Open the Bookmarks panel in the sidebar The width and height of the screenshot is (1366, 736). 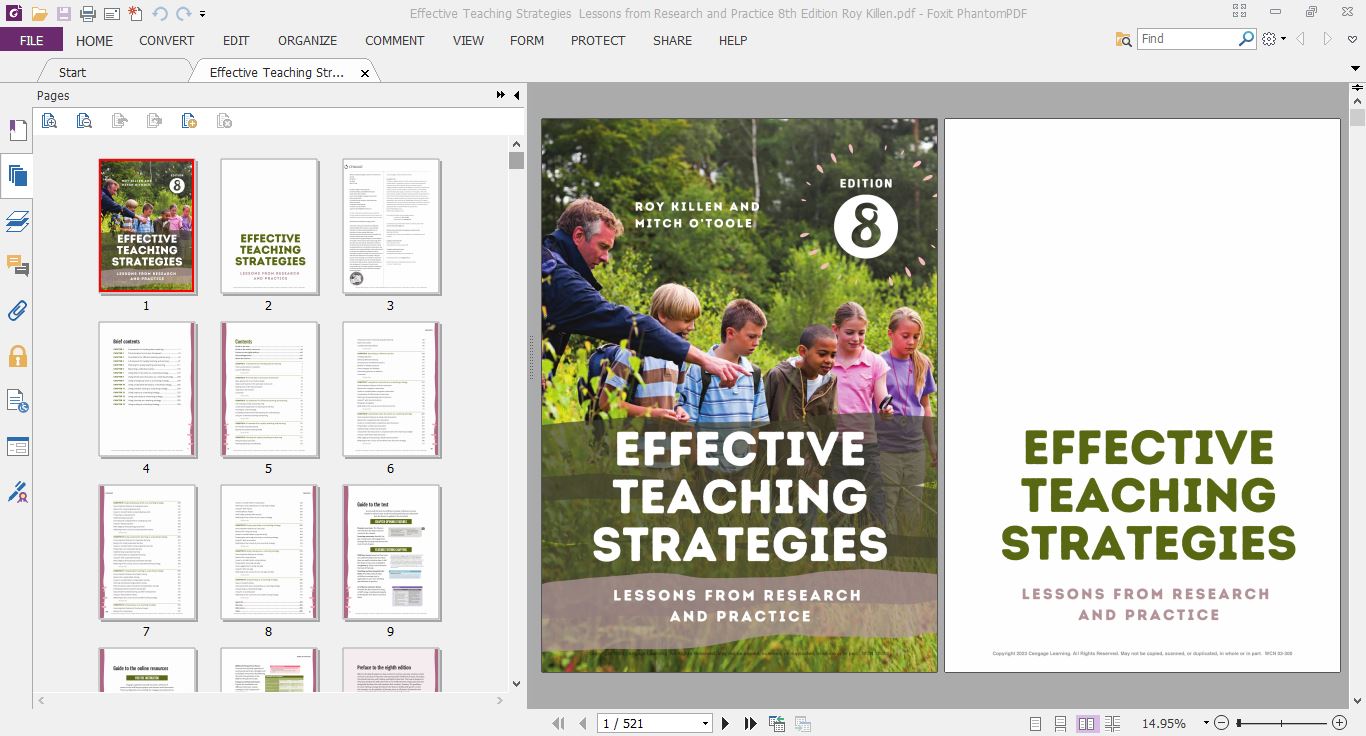(17, 131)
